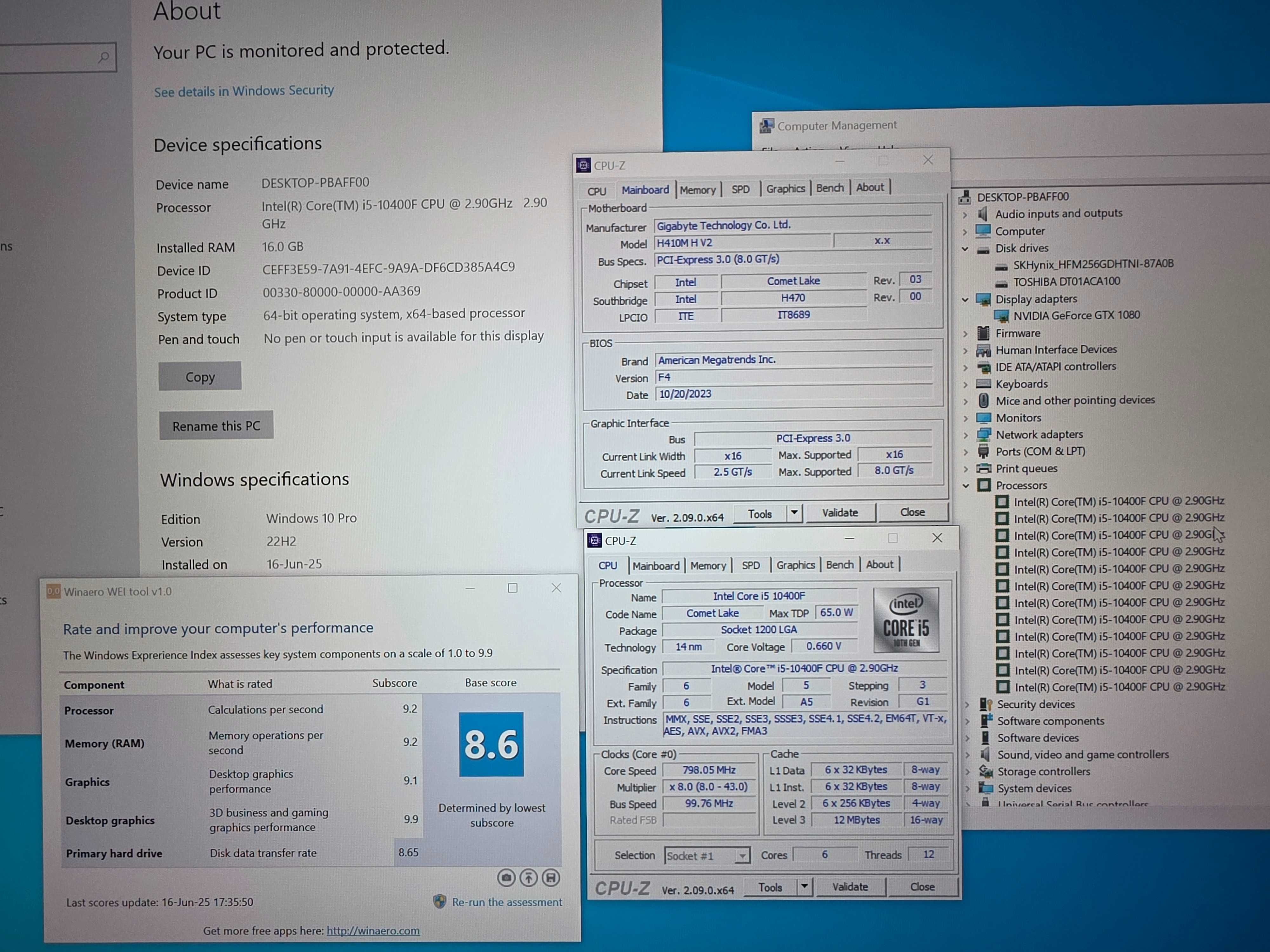1270x952 pixels.
Task: Click Tools button in upper CPU-Z window
Action: (759, 514)
